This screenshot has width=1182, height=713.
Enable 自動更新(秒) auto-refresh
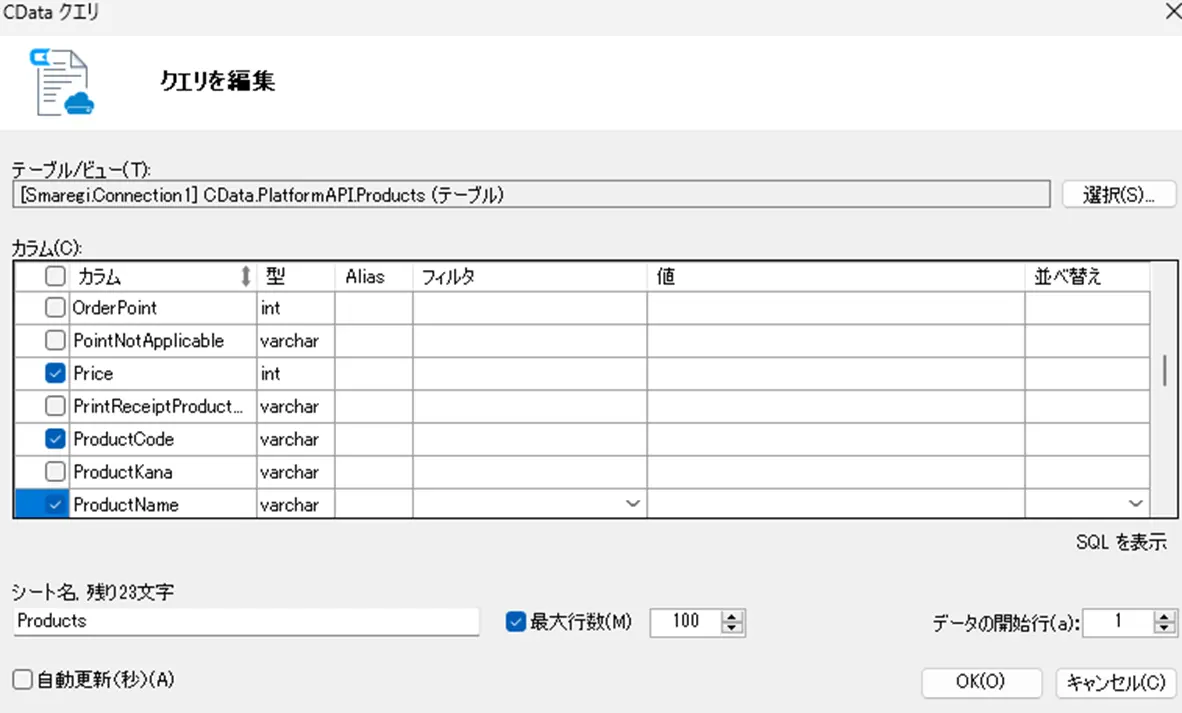[23, 679]
